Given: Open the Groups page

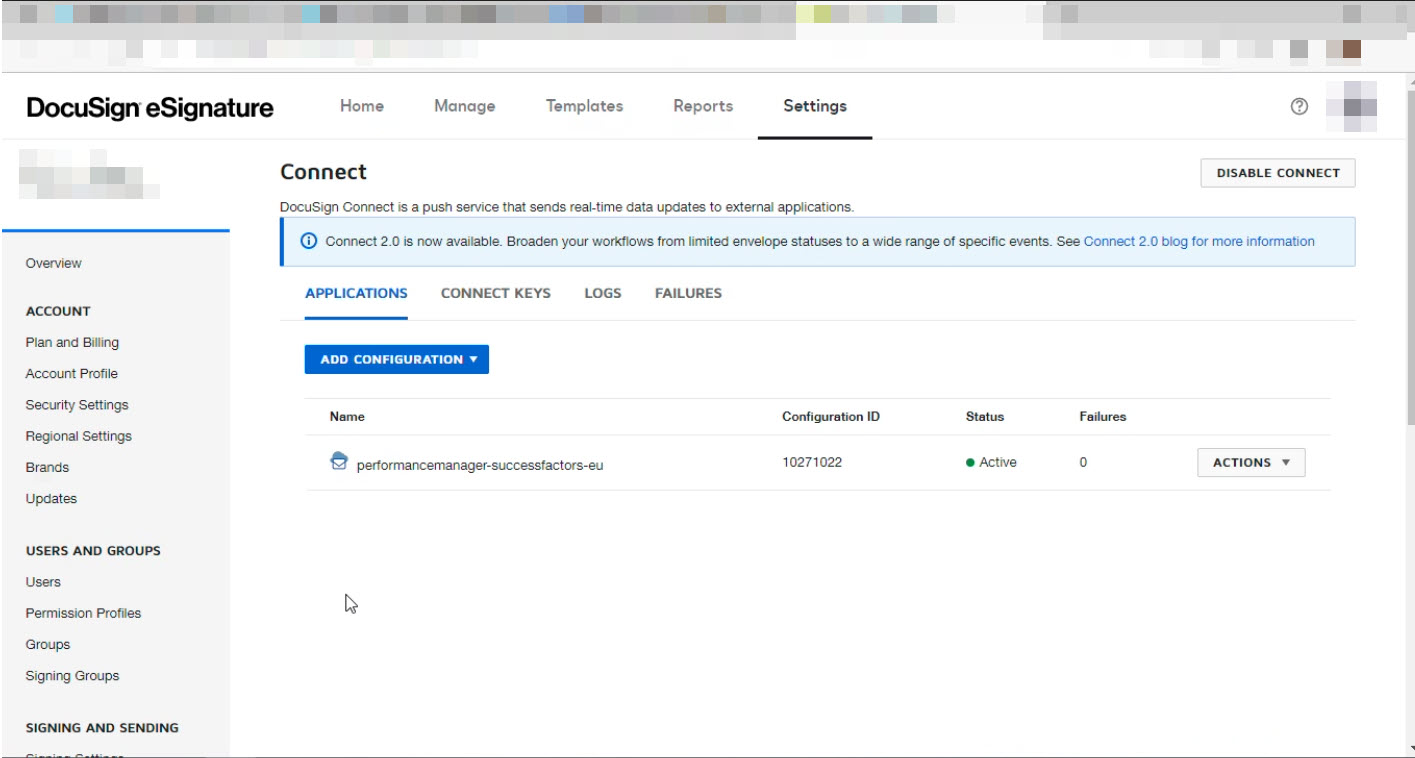Looking at the screenshot, I should 48,645.
